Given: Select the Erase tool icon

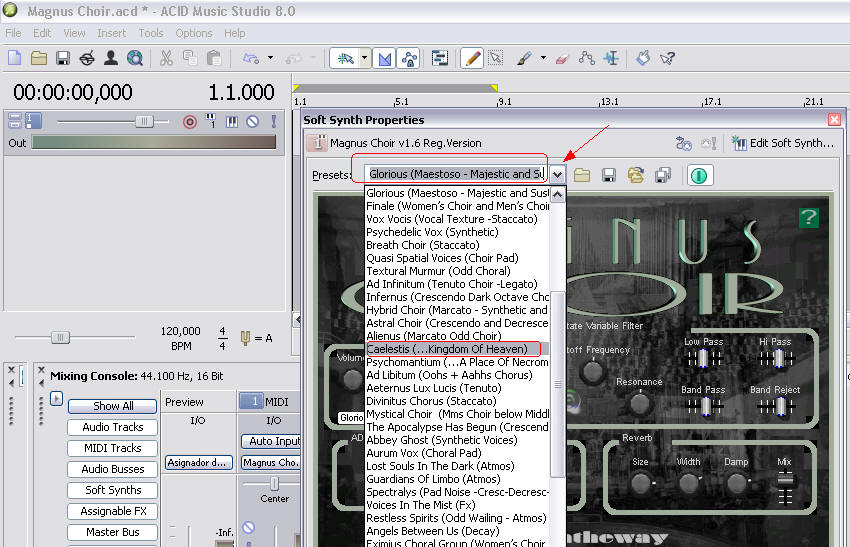Looking at the screenshot, I should tap(562, 58).
